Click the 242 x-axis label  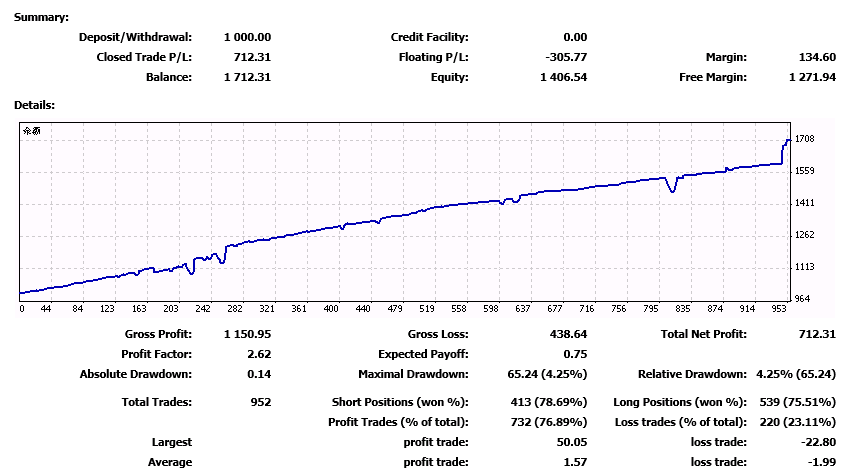[203, 309]
